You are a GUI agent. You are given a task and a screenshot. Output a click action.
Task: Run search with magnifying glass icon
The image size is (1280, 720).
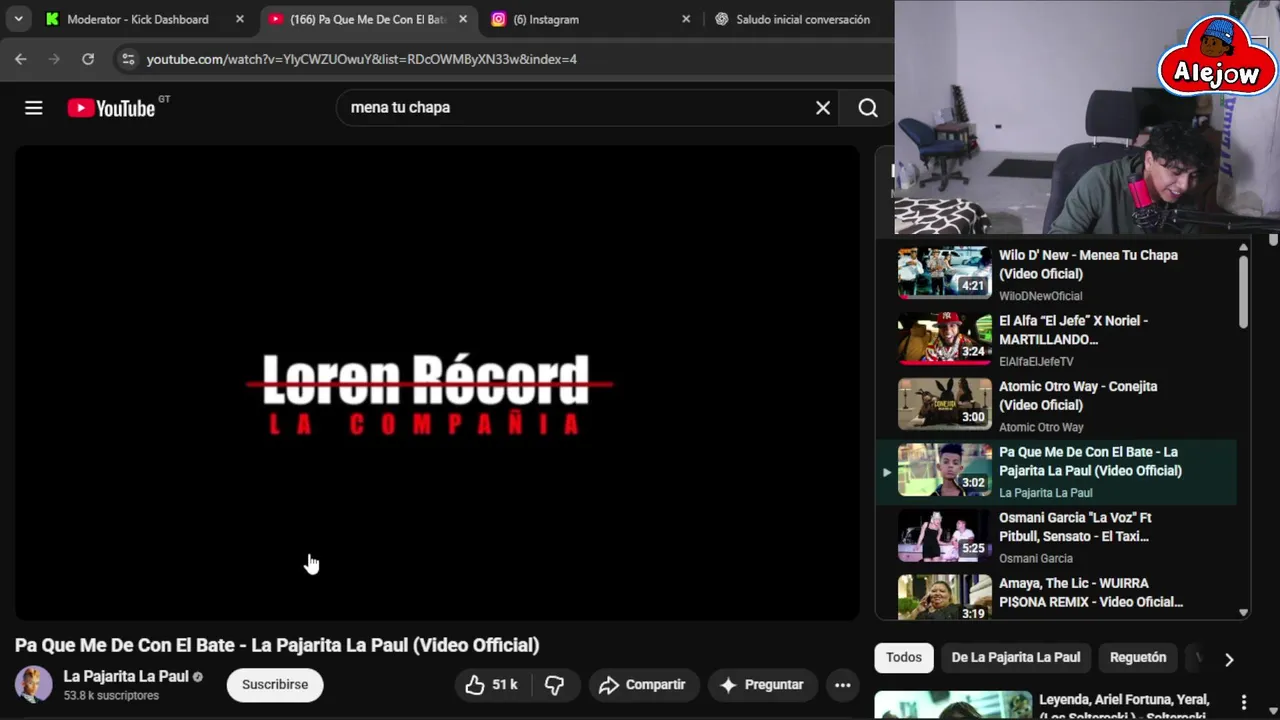pyautogui.click(x=868, y=108)
